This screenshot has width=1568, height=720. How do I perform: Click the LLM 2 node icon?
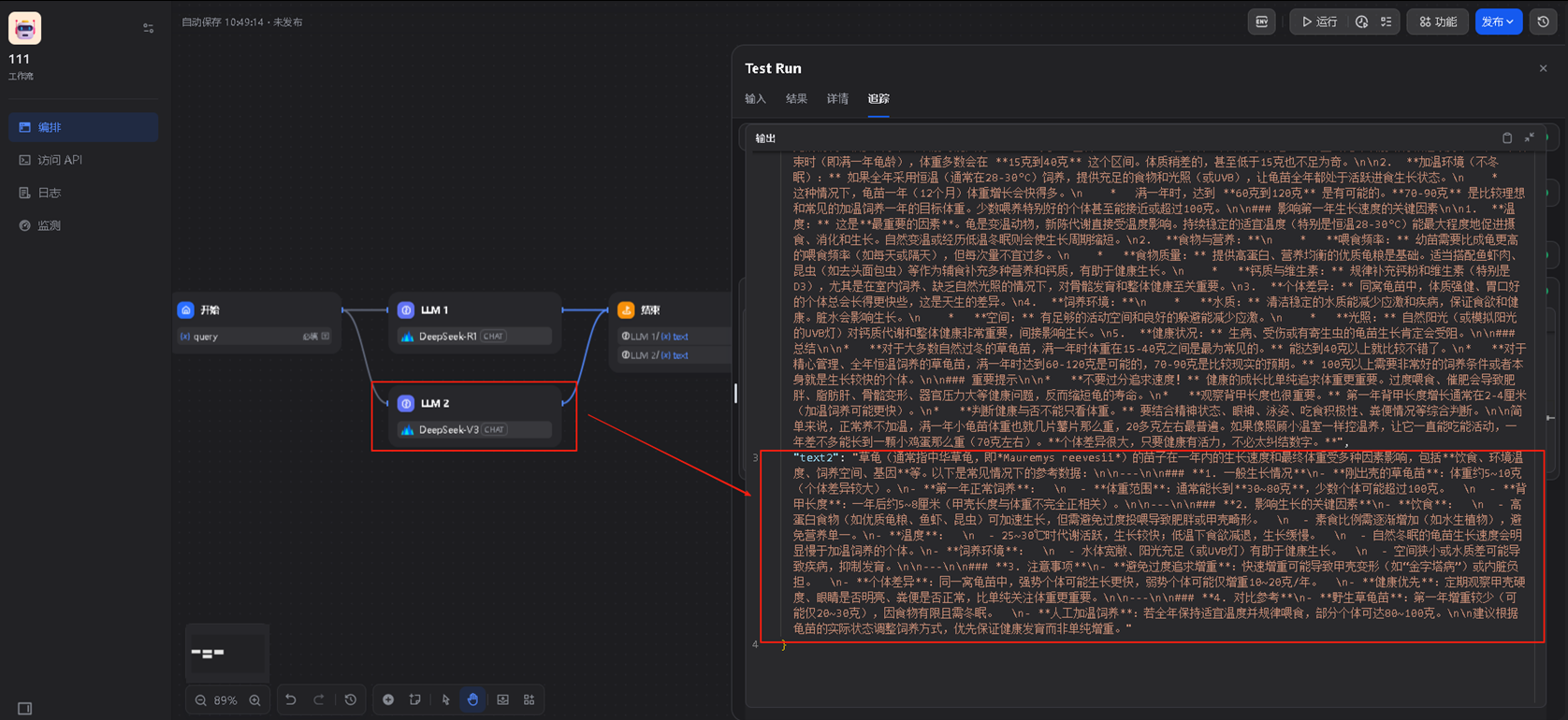tap(406, 403)
